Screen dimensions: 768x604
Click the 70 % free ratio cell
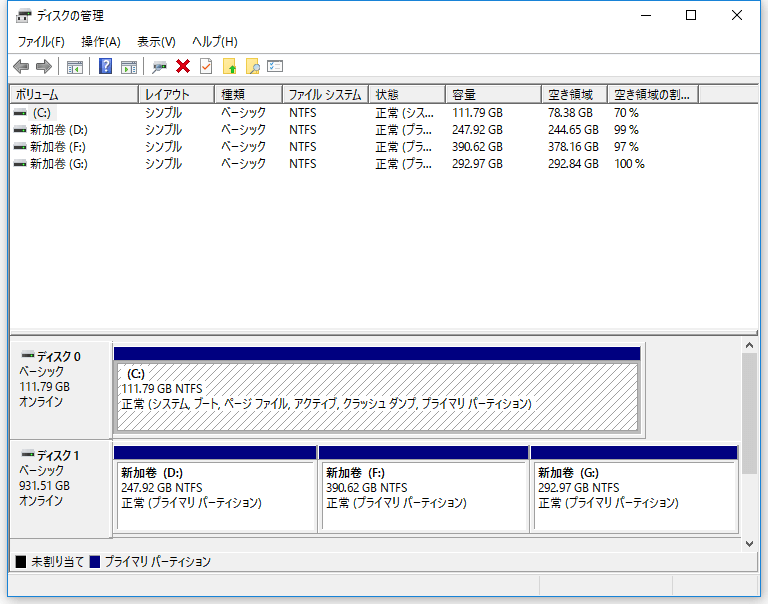626,113
